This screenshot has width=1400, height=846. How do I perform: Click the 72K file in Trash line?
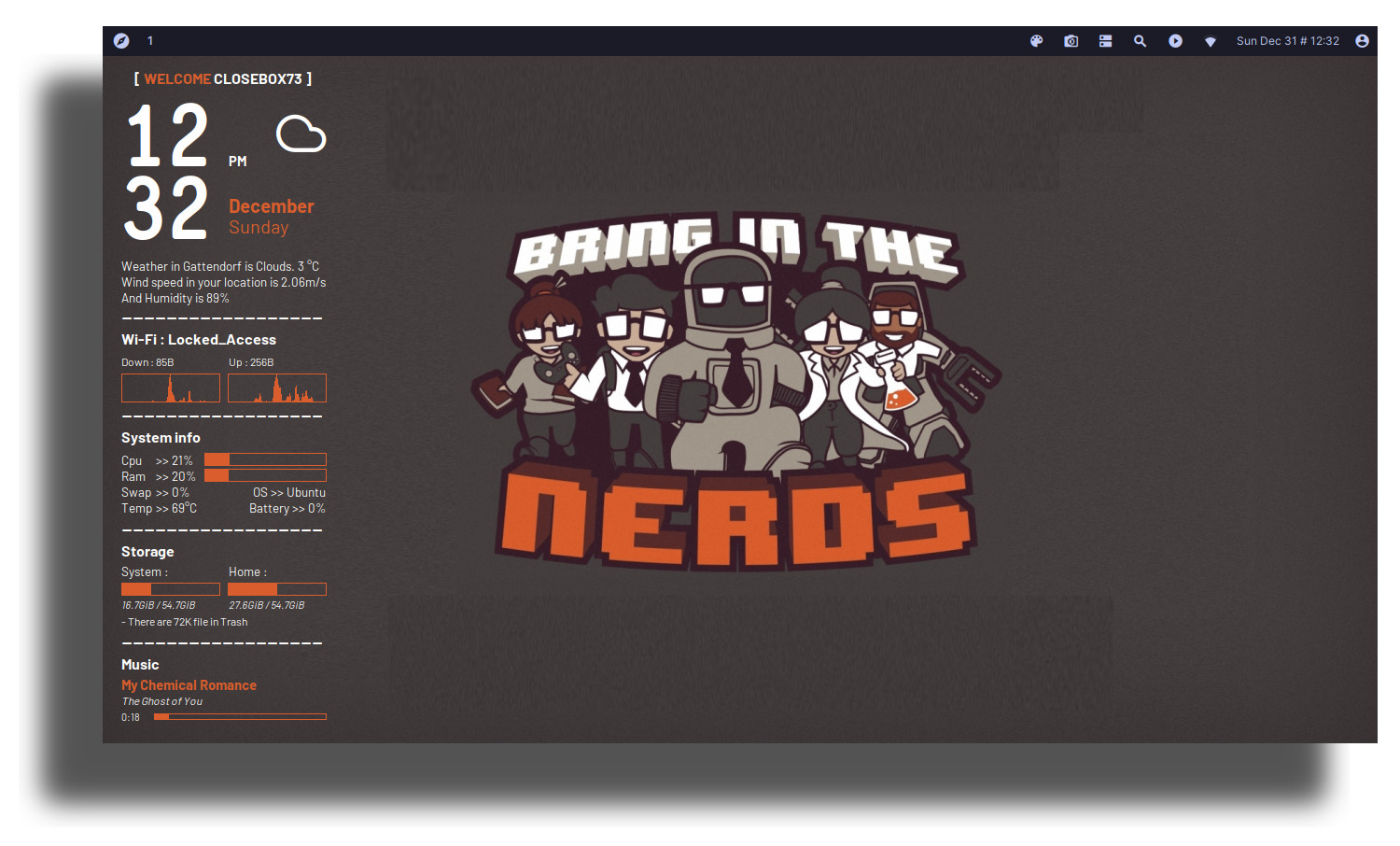point(185,622)
